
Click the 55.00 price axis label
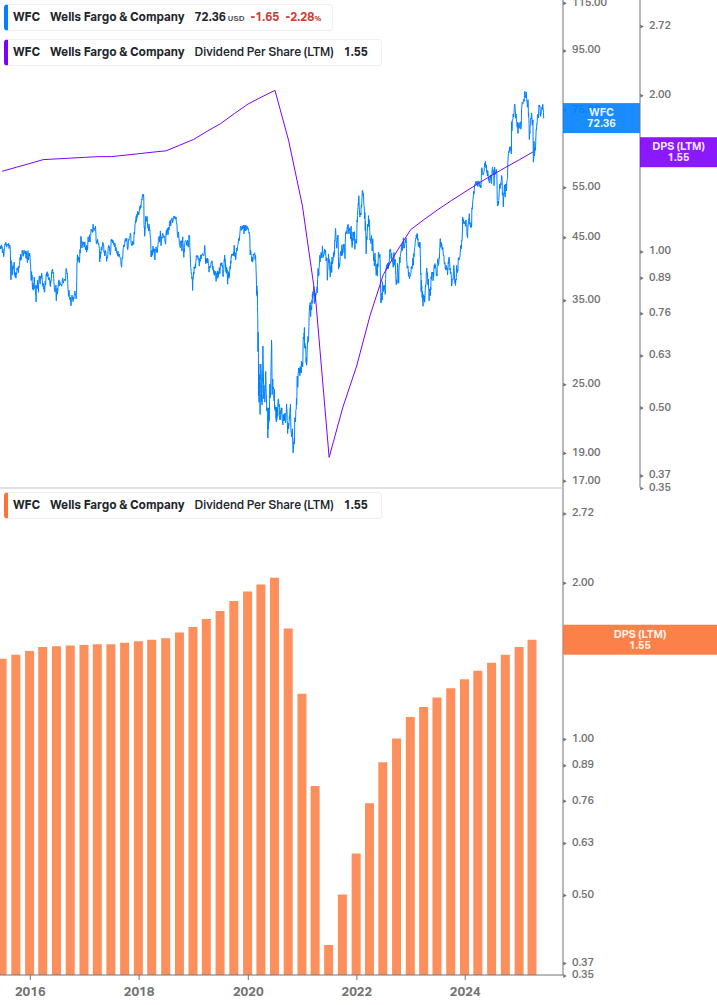click(x=586, y=187)
